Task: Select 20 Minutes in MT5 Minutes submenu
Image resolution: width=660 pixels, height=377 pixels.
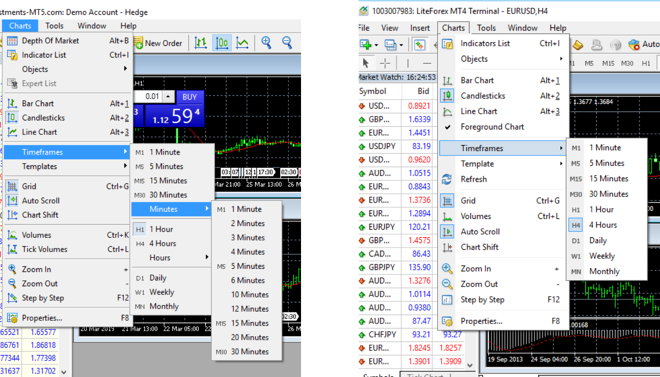Action: (247, 337)
